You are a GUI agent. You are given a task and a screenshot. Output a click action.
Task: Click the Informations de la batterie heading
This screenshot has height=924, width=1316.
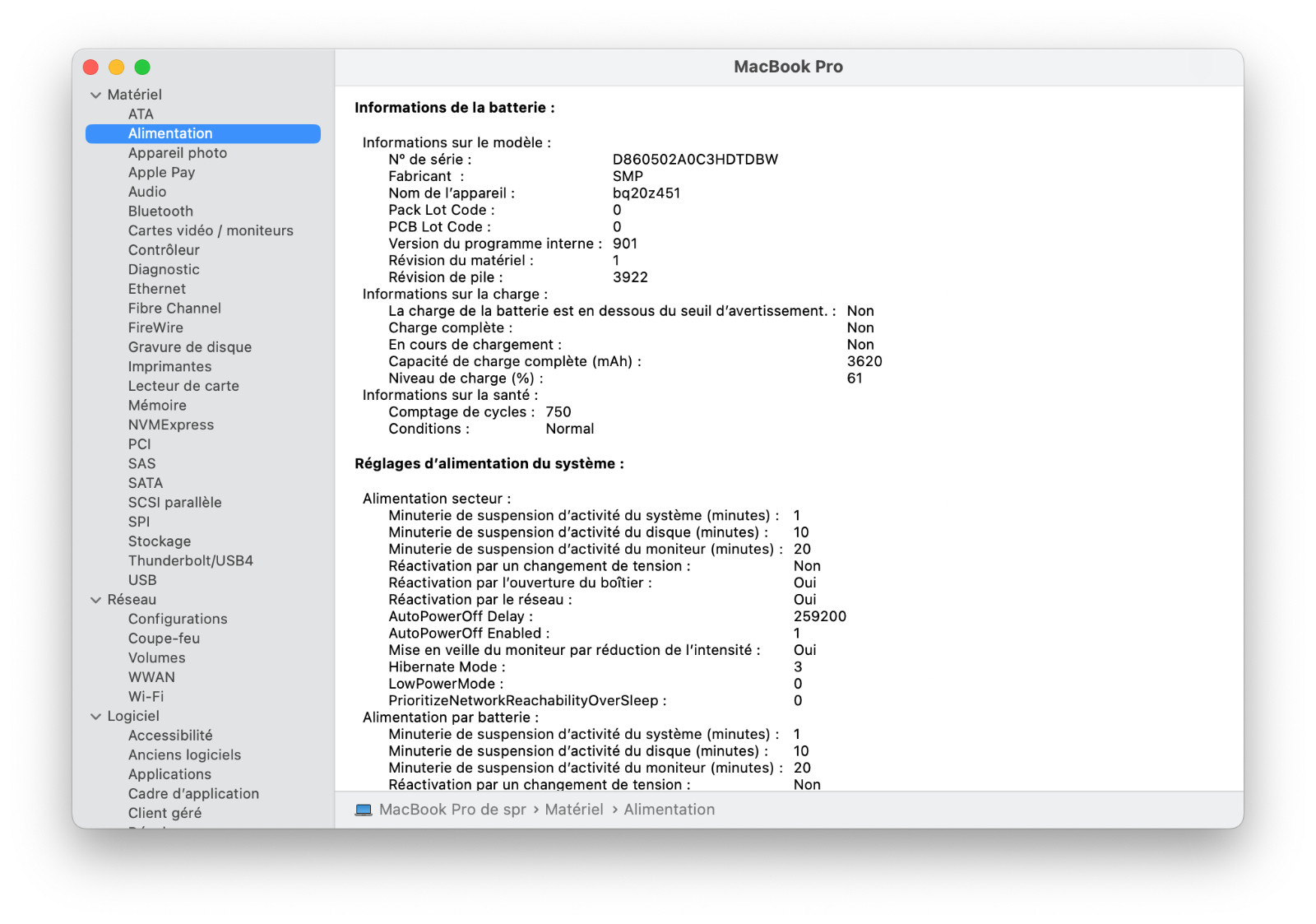coord(455,108)
